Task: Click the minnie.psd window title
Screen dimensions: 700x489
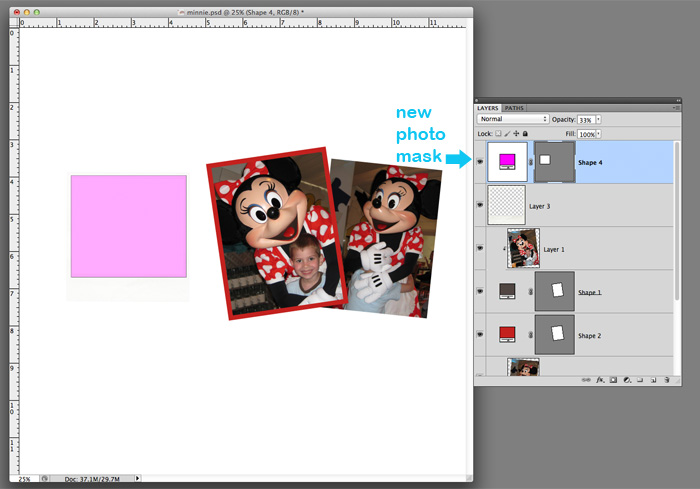Action: 245,13
